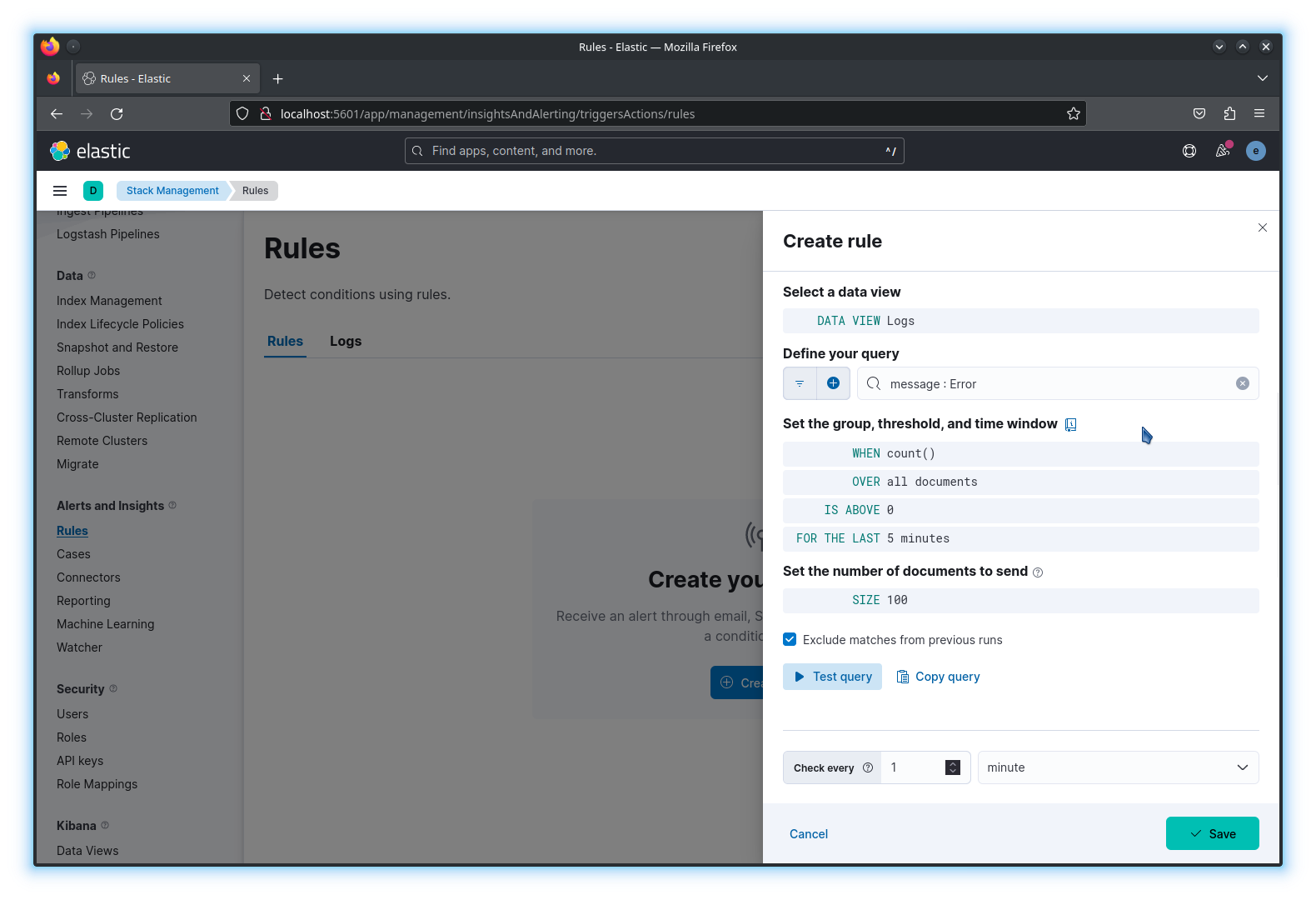The image size is (1316, 900).
Task: Open the help menu icon
Action: point(1189,151)
